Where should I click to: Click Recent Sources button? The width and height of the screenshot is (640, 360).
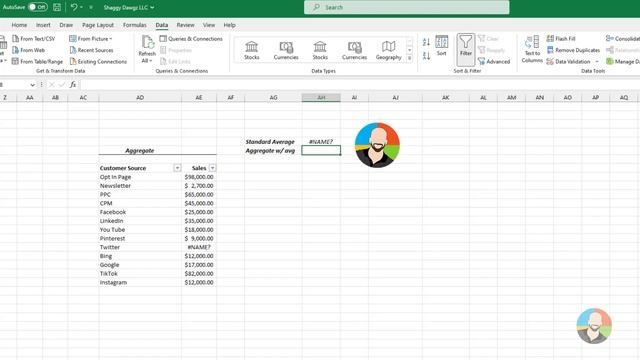(91, 50)
